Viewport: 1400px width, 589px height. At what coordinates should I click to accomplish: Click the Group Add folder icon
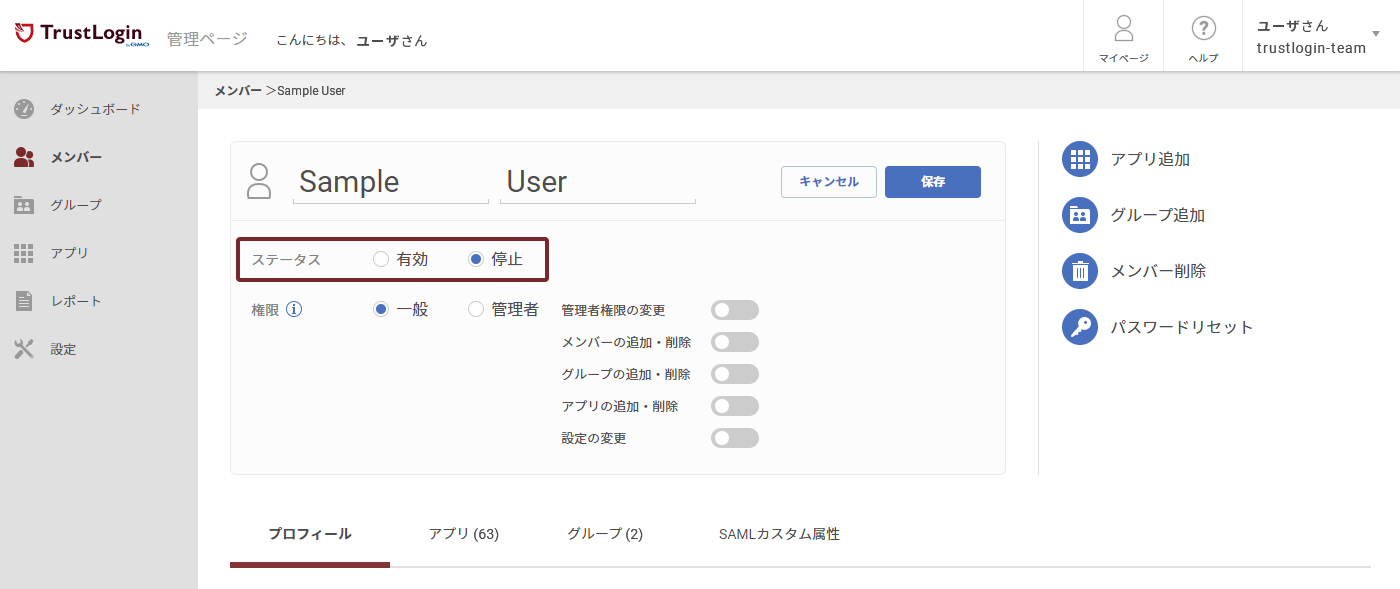[1079, 215]
